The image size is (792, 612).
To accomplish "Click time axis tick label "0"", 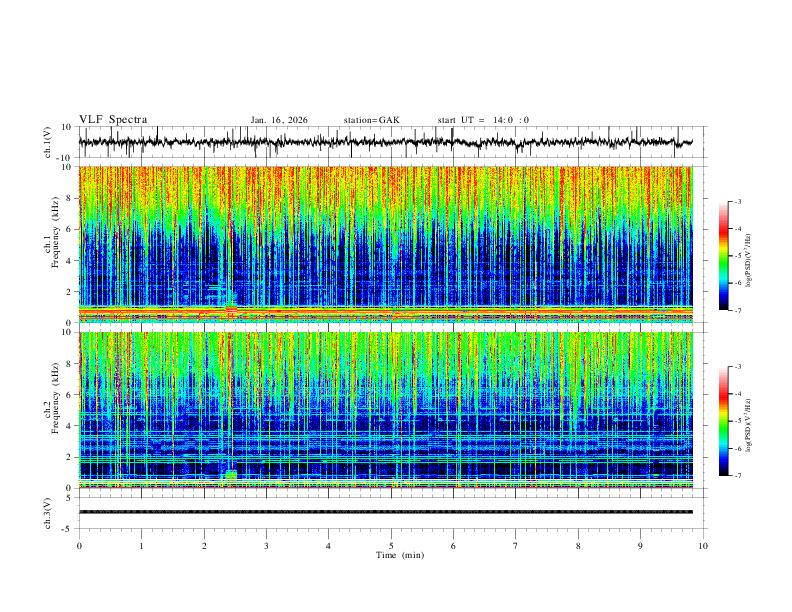I will click(x=79, y=546).
